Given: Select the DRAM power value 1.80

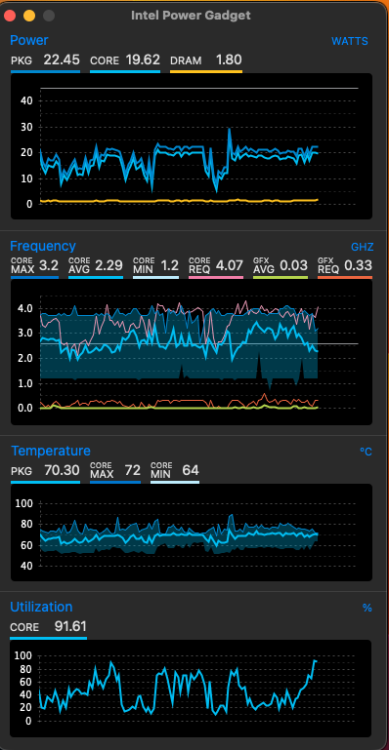Looking at the screenshot, I should click(x=229, y=60).
